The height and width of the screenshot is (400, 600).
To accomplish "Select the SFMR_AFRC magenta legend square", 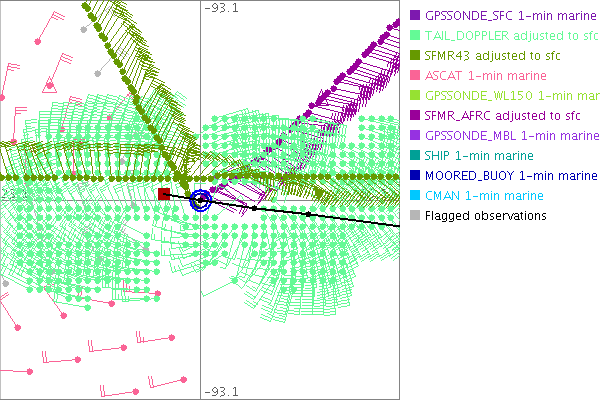I will tap(413, 116).
